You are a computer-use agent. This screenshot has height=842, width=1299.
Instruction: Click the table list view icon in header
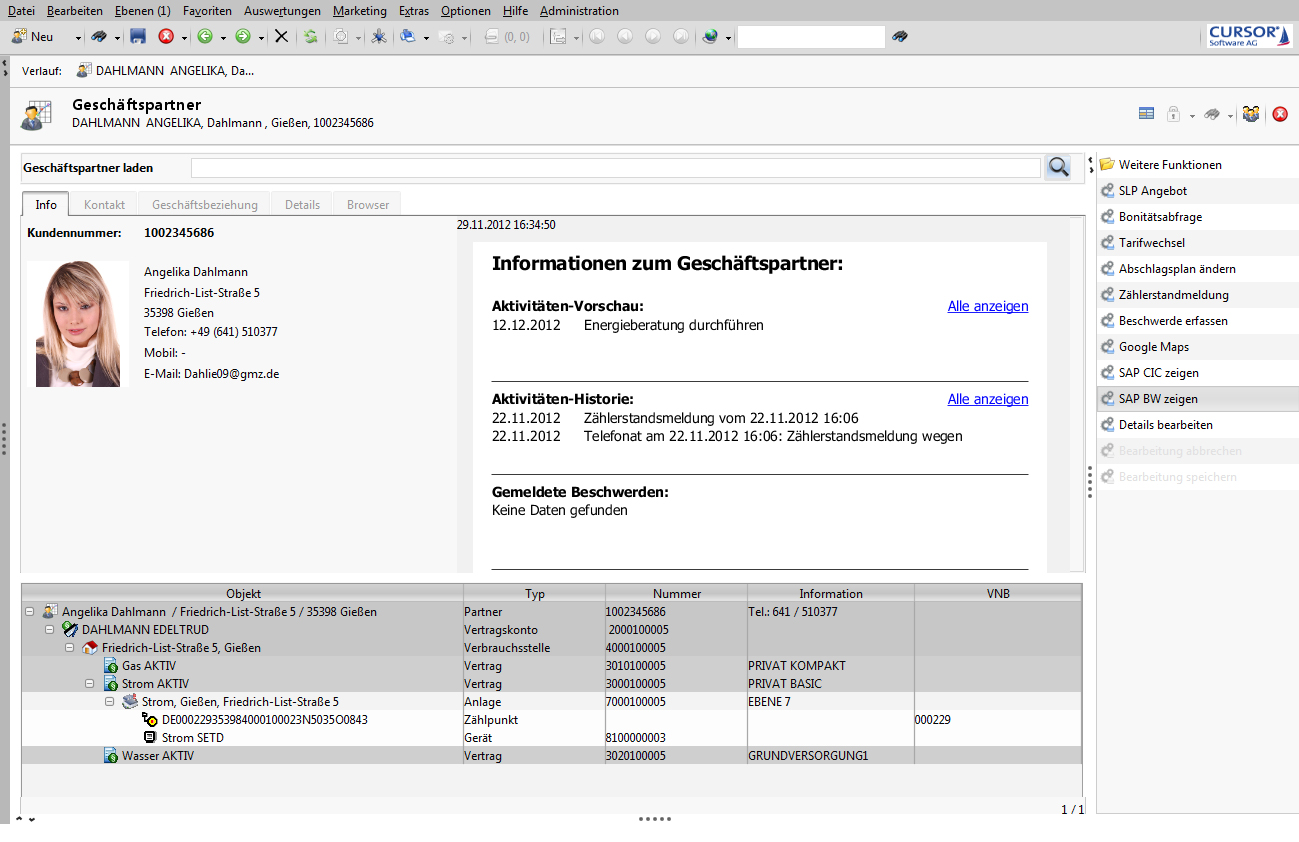[1146, 114]
